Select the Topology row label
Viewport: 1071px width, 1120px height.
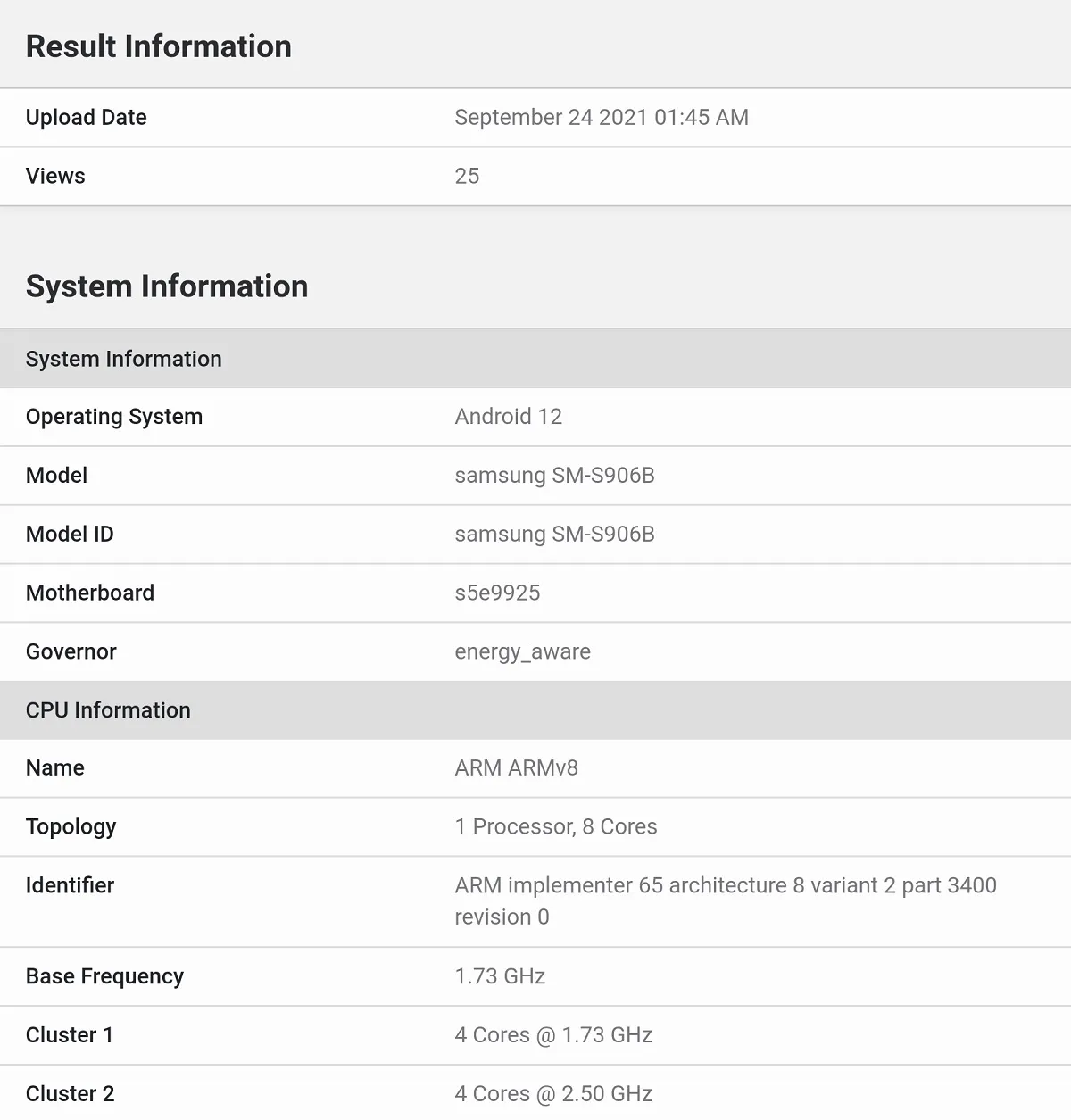point(71,827)
